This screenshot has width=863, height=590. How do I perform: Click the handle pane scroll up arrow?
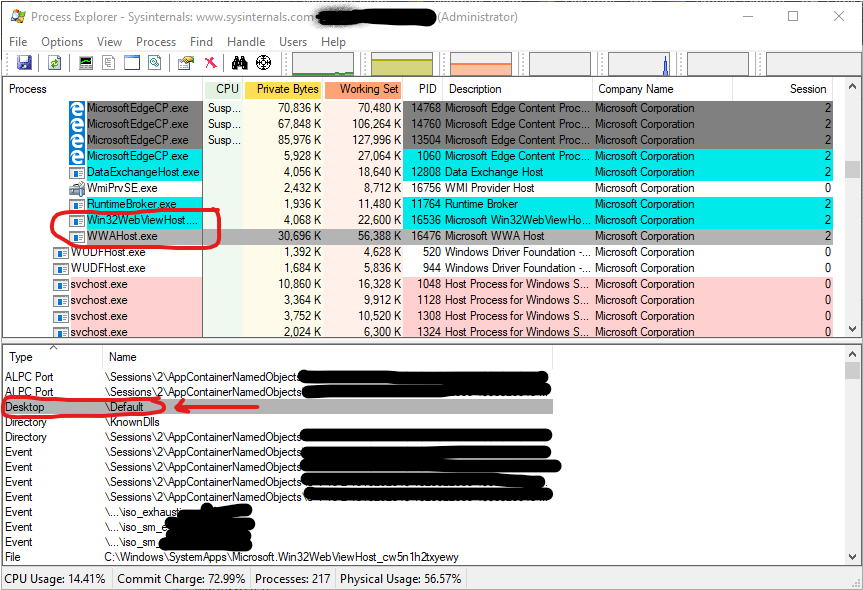coord(852,354)
